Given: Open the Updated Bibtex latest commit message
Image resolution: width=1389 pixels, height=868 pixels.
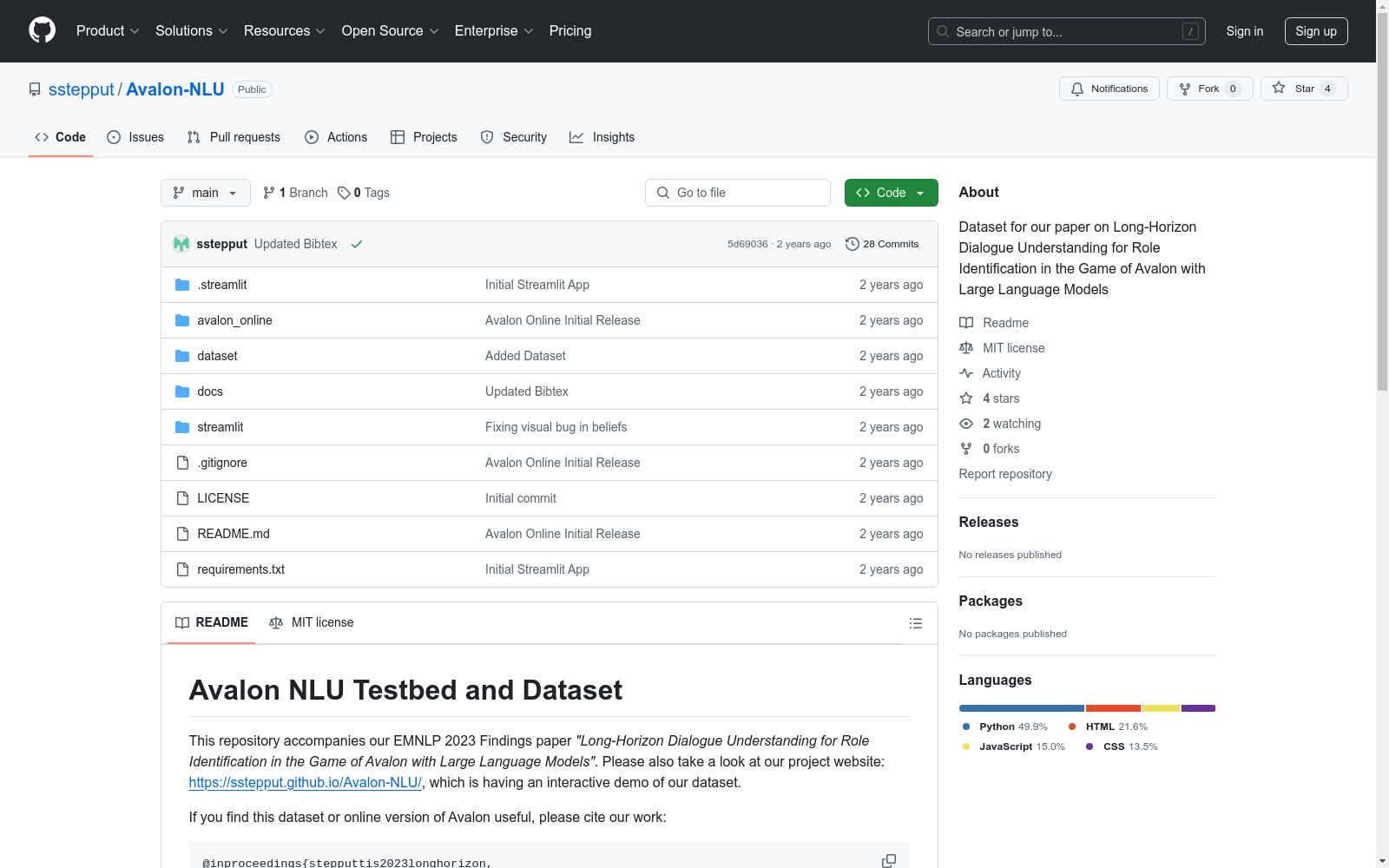Looking at the screenshot, I should (296, 244).
